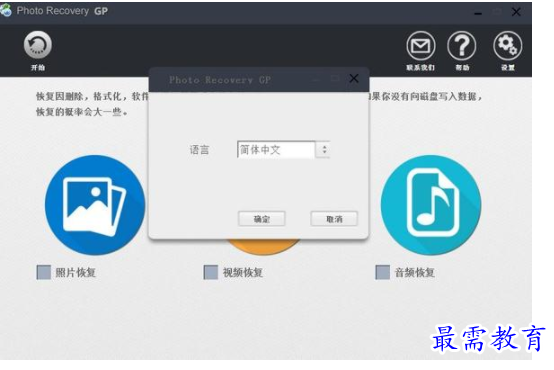The image size is (554, 370).
Task: Click the 照片恢复 label text
Action: point(75,272)
